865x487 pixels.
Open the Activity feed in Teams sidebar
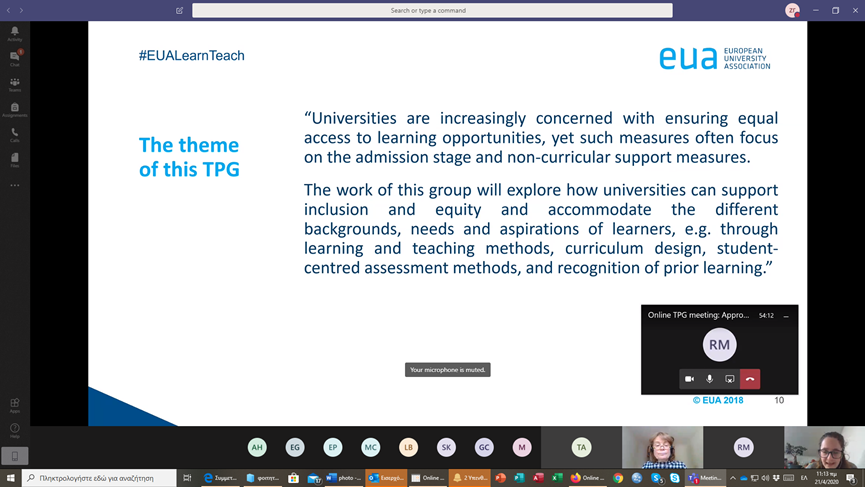pyautogui.click(x=14, y=34)
